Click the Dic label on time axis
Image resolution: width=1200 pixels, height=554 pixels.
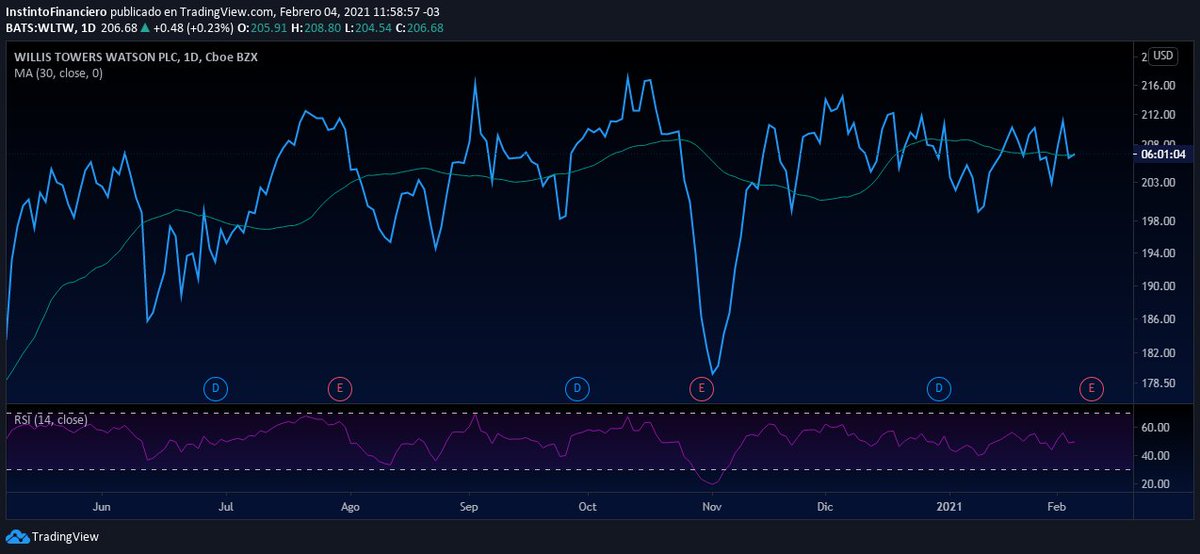[x=825, y=507]
